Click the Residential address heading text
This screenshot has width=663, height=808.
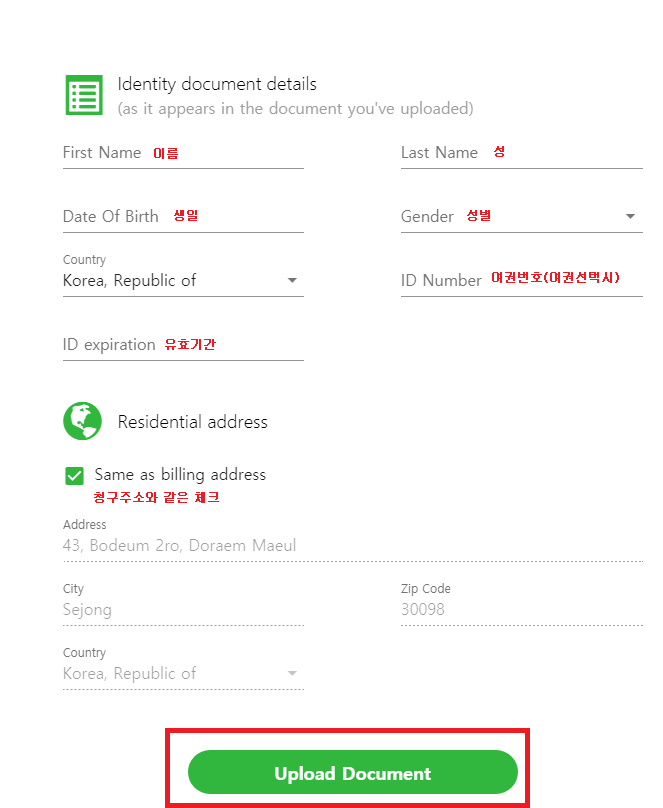[193, 422]
